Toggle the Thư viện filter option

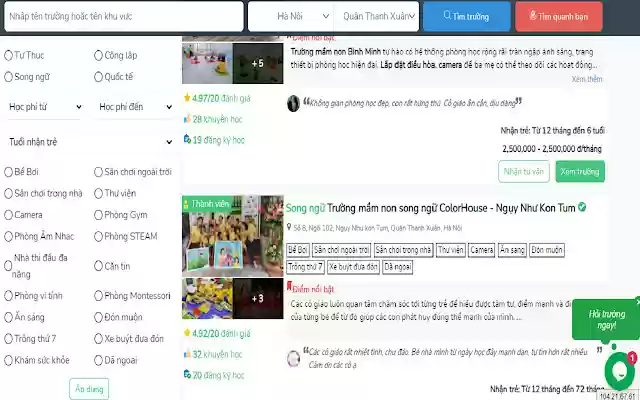tap(98, 193)
